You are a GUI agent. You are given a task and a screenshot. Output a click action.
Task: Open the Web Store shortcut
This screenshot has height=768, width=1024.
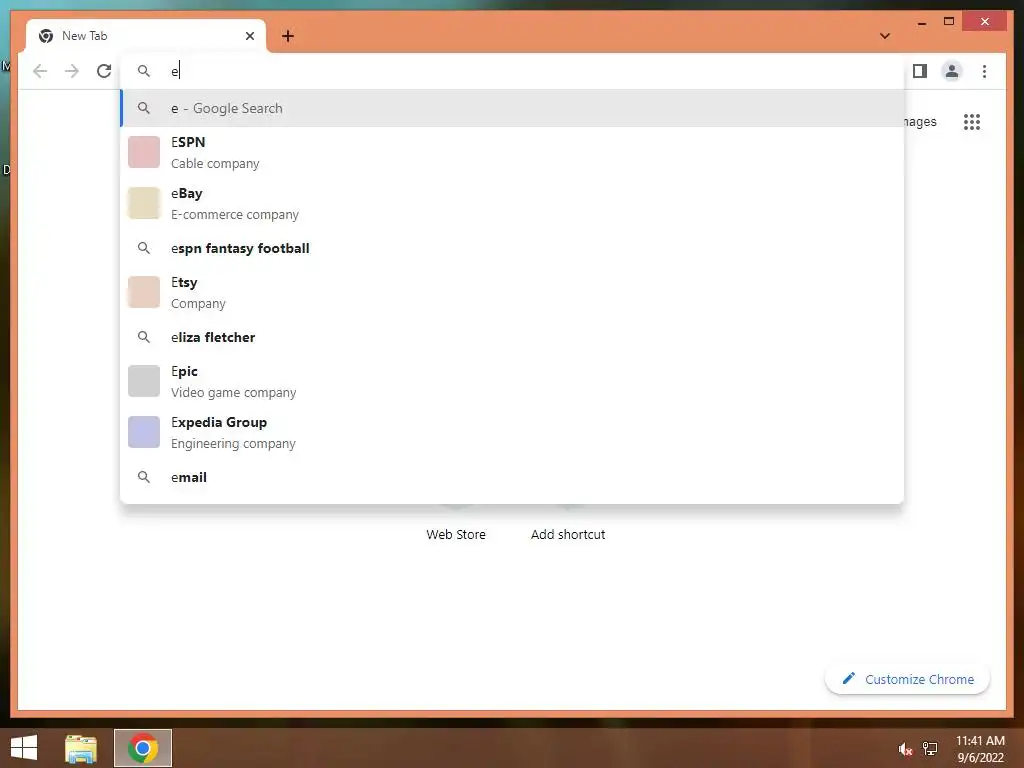[456, 534]
